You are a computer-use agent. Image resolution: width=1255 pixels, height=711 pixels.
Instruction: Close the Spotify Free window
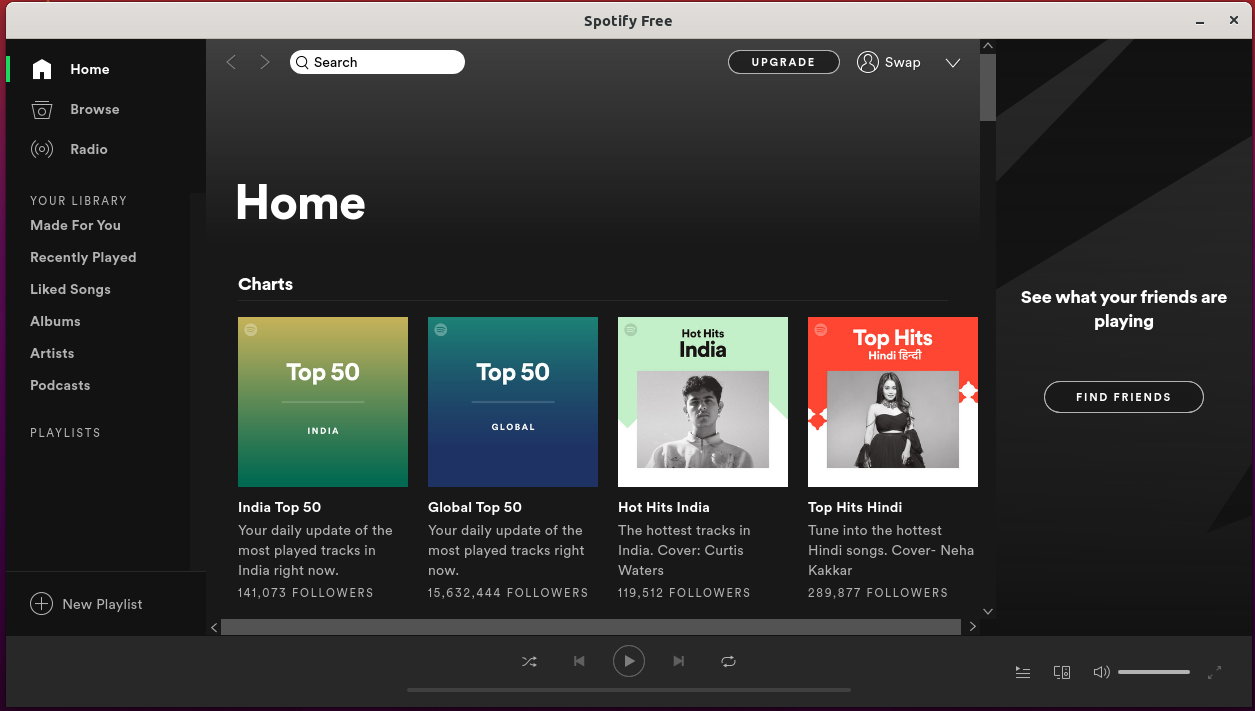(x=1233, y=21)
